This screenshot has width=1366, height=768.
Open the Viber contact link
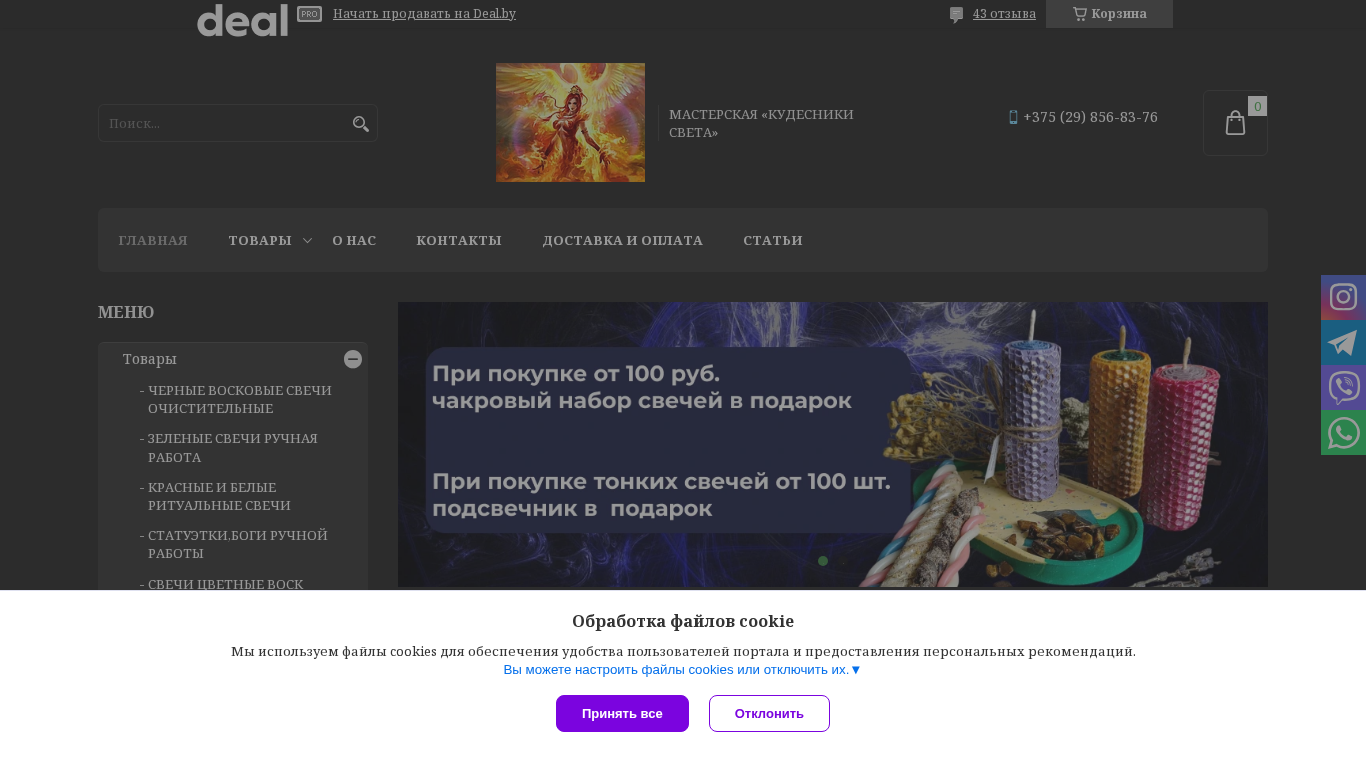point(1343,387)
